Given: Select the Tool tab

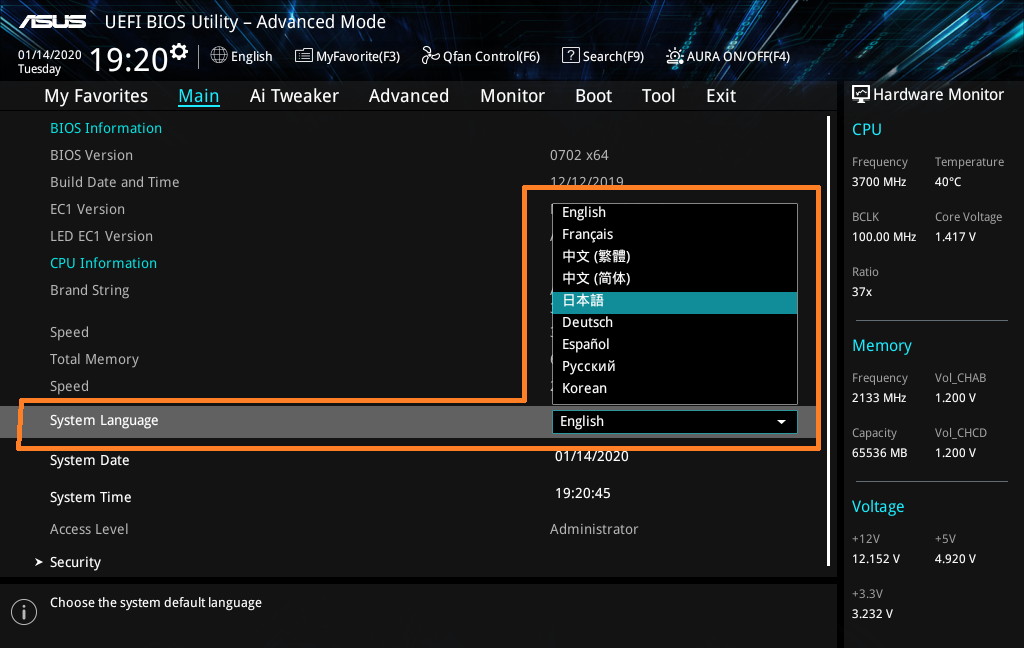Looking at the screenshot, I should 658,96.
